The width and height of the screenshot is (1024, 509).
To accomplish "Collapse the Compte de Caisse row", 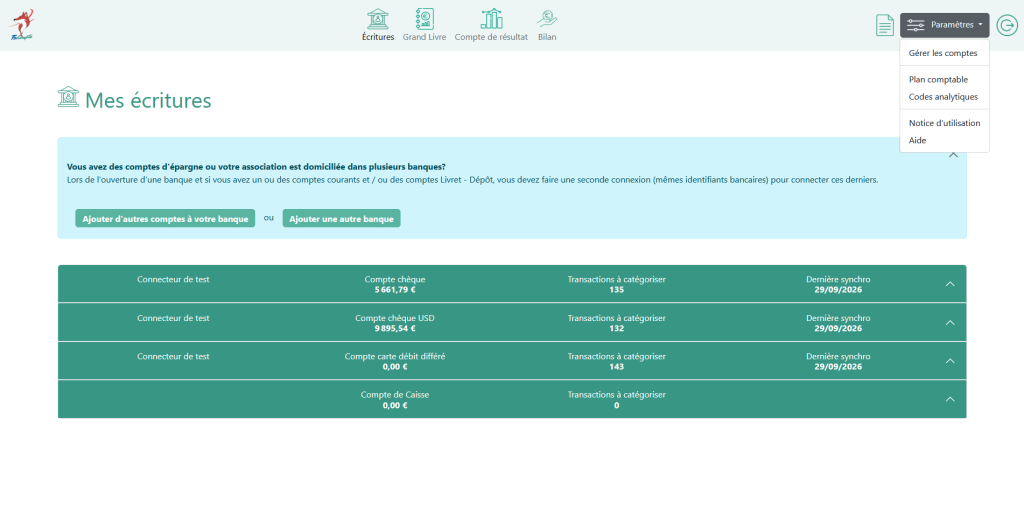I will point(950,400).
